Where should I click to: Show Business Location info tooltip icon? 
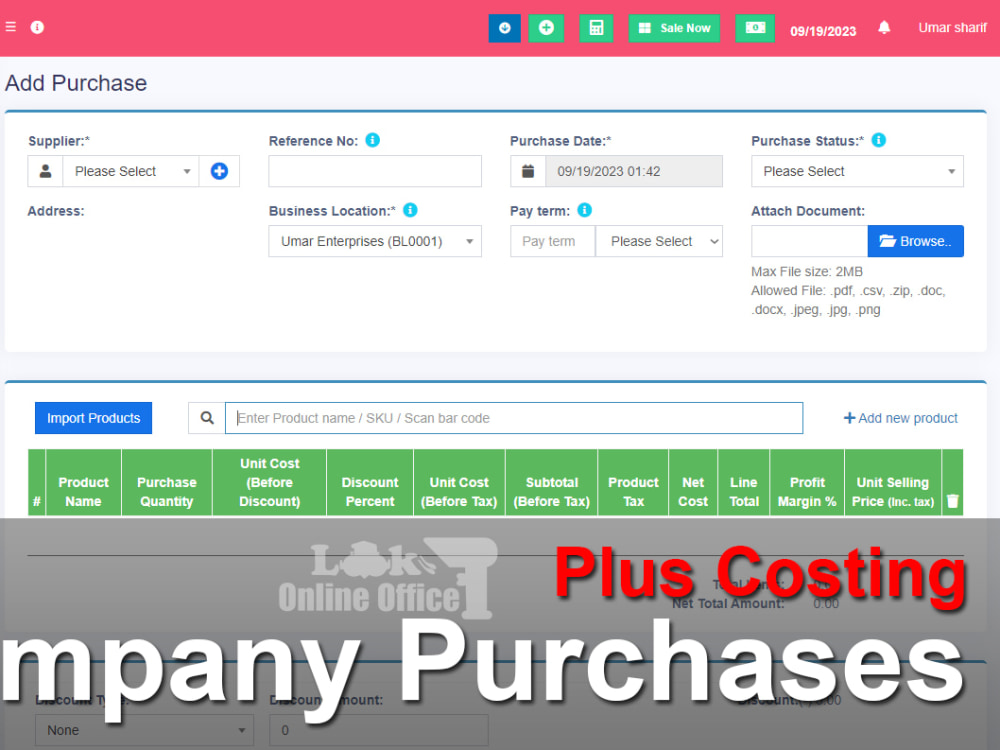(411, 210)
